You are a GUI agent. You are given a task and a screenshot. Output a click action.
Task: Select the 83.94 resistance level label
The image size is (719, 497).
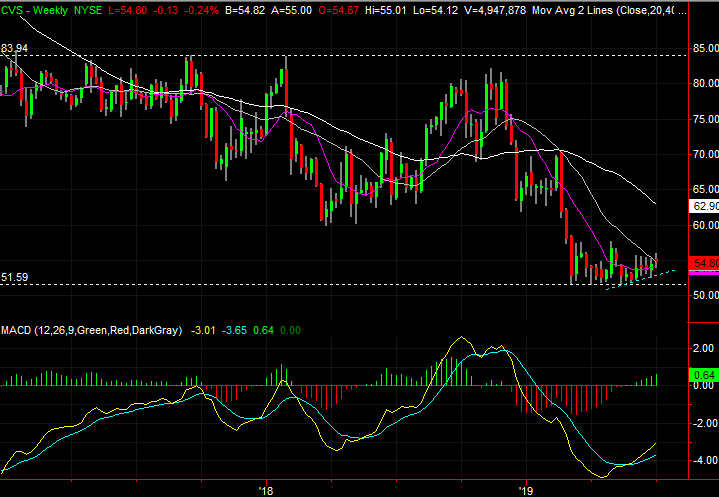[15, 48]
